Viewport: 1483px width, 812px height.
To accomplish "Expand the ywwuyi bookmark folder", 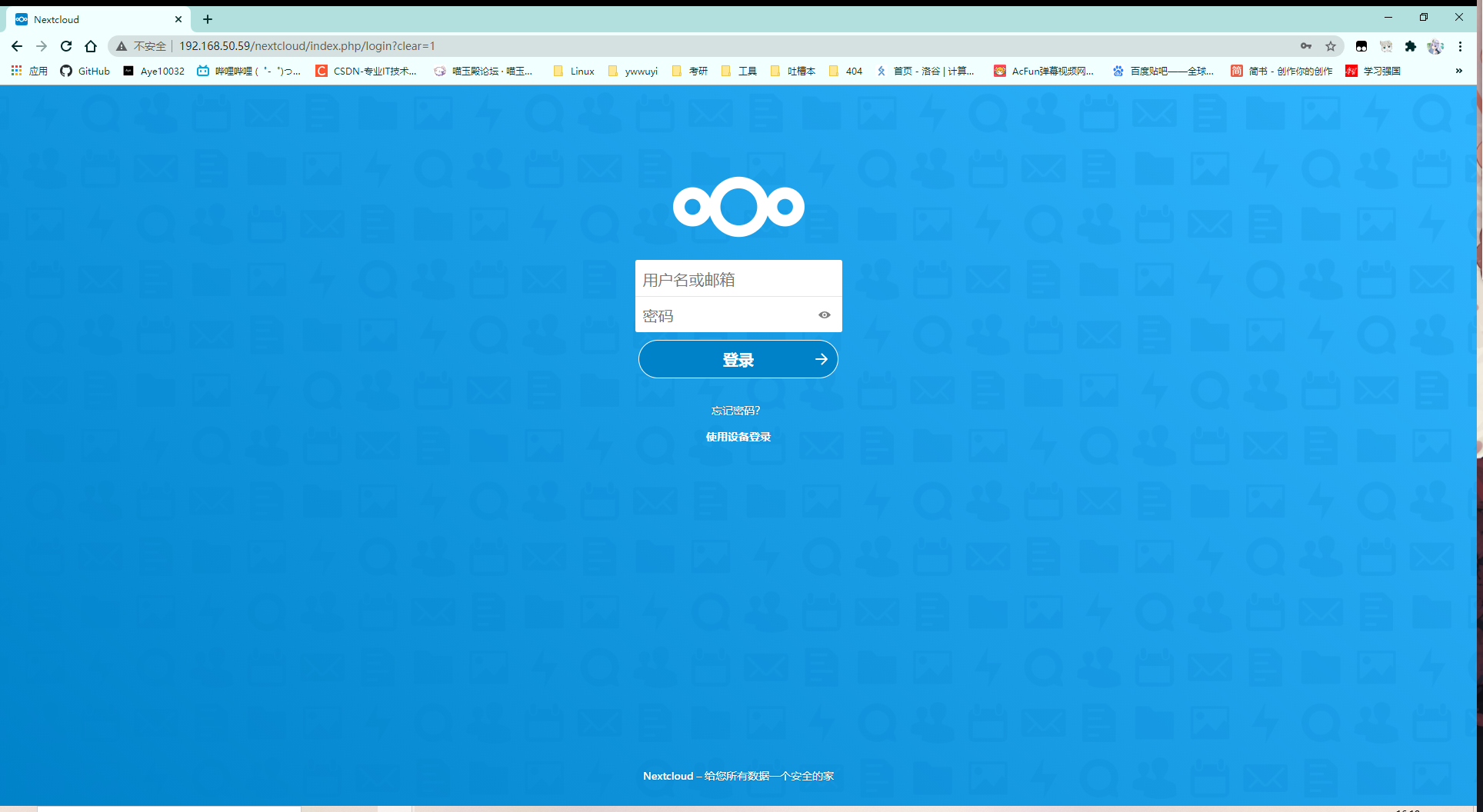I will pyautogui.click(x=632, y=71).
